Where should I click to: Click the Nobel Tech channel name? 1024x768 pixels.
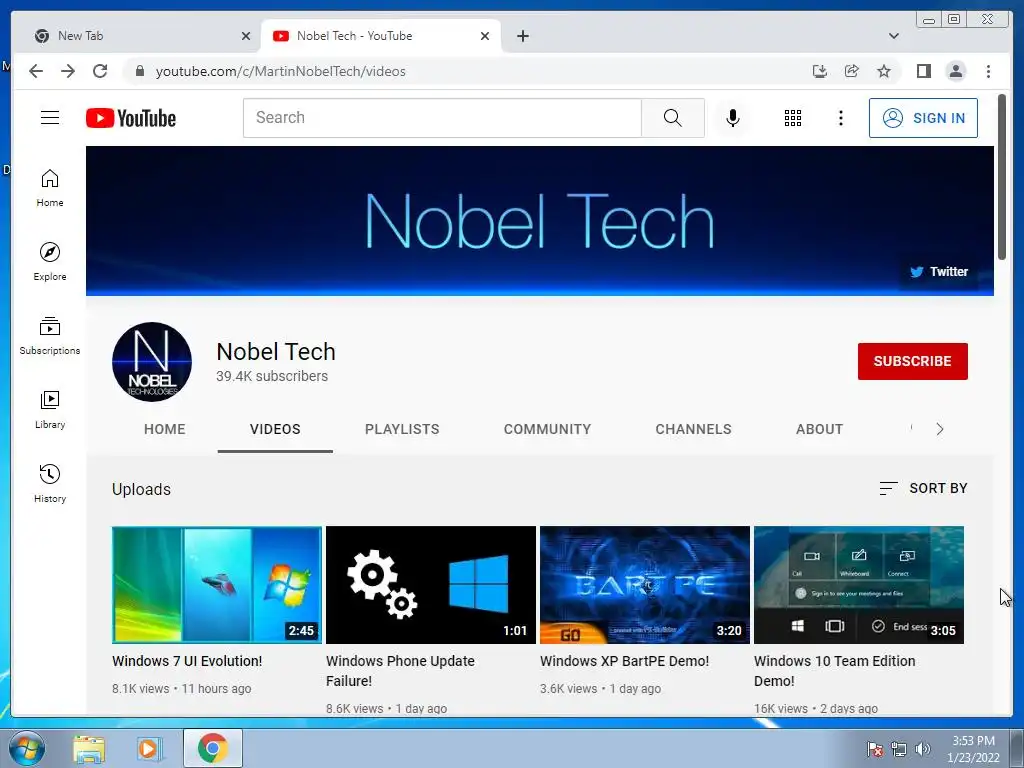276,351
